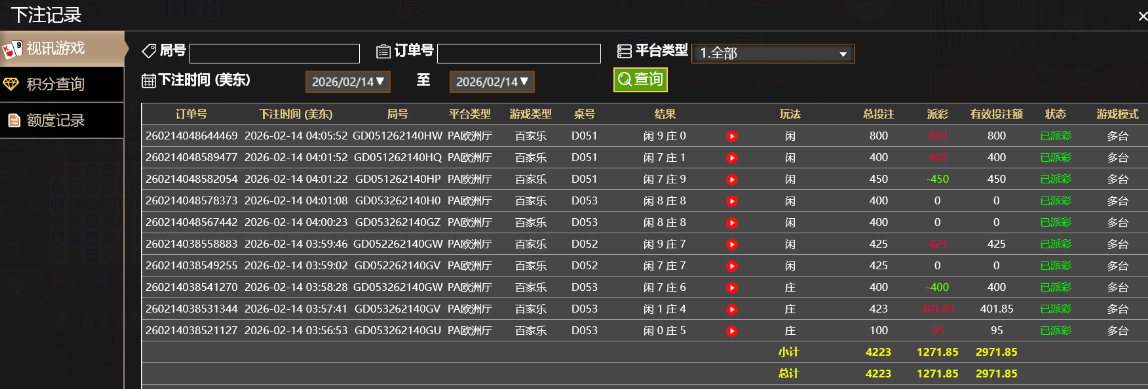This screenshot has height=389, width=1148.
Task: Play video replay for order 260214048582054
Action: coord(731,179)
